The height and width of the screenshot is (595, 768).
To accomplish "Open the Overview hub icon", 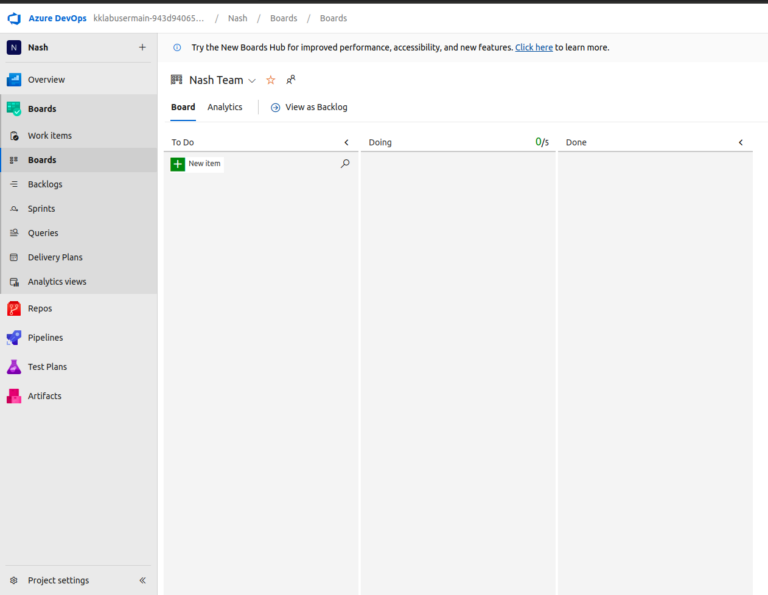I will tap(14, 79).
